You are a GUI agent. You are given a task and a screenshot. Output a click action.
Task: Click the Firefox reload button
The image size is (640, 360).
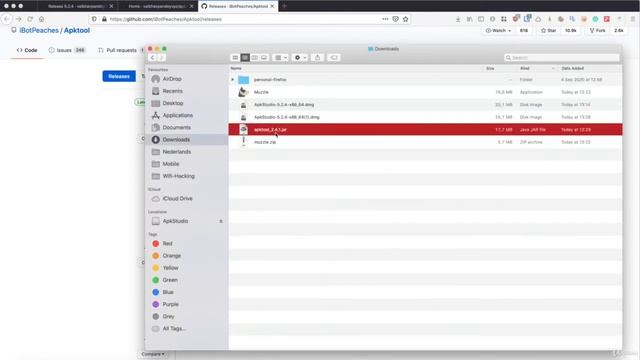pos(30,19)
